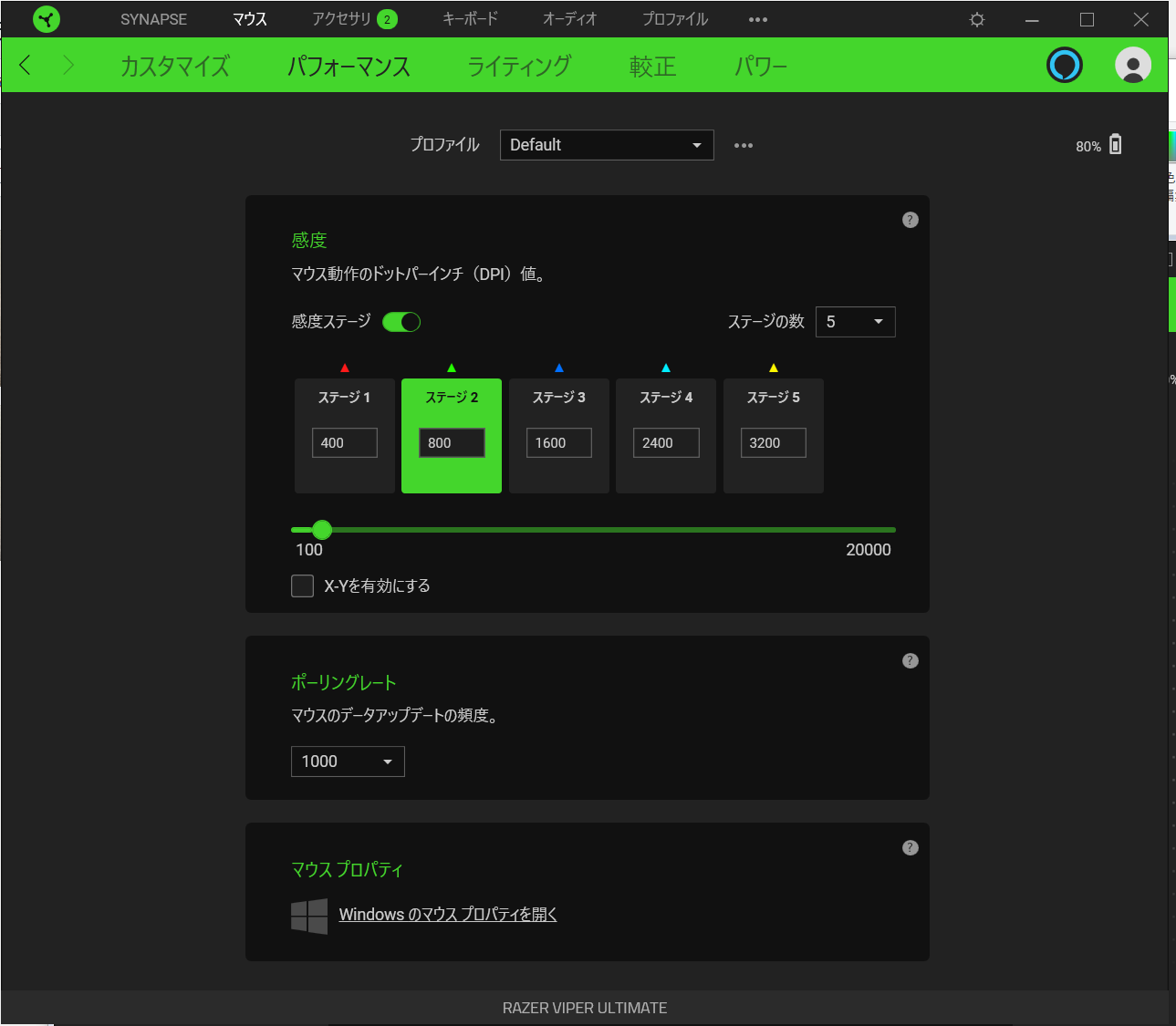Select the ステージ 5 card
The width and height of the screenshot is (1176, 1026).
click(x=774, y=436)
